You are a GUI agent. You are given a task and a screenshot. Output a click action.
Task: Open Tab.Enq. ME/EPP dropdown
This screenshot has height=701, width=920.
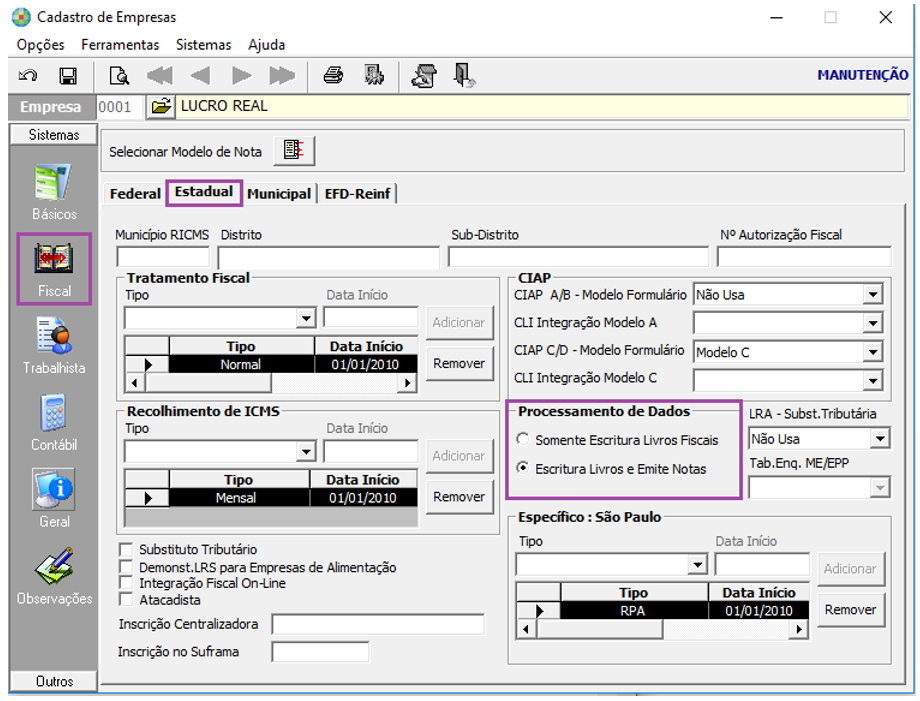[x=880, y=487]
